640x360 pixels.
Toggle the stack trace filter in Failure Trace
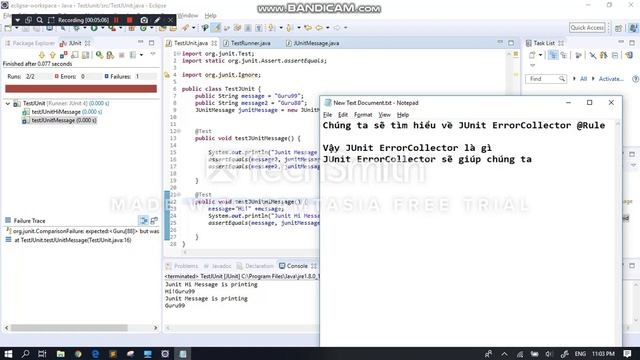[143, 221]
